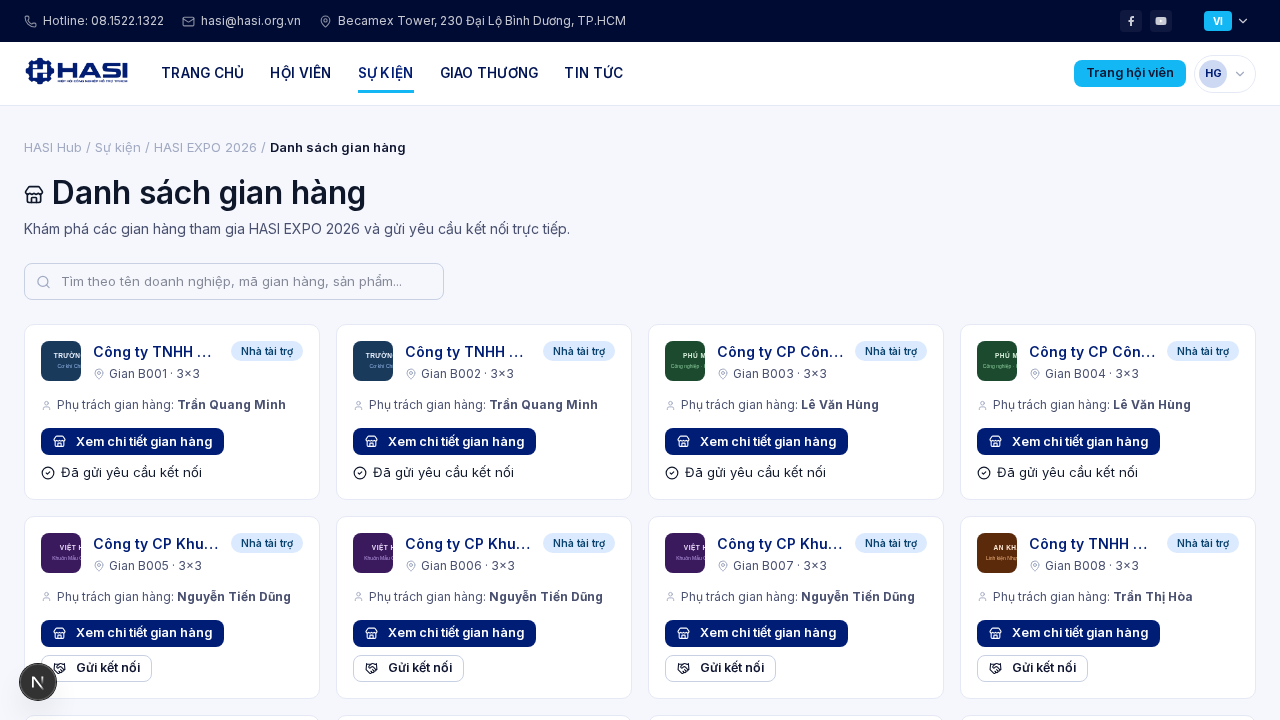Image resolution: width=1280 pixels, height=720 pixels.
Task: Click the check-circle icon on booth B004 card
Action: pyautogui.click(x=984, y=473)
